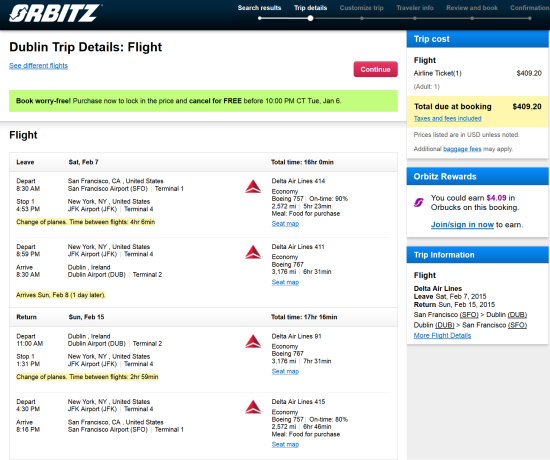Viewport: 550px width, 460px height.
Task: View Seat map for Delta 415
Action: [285, 444]
